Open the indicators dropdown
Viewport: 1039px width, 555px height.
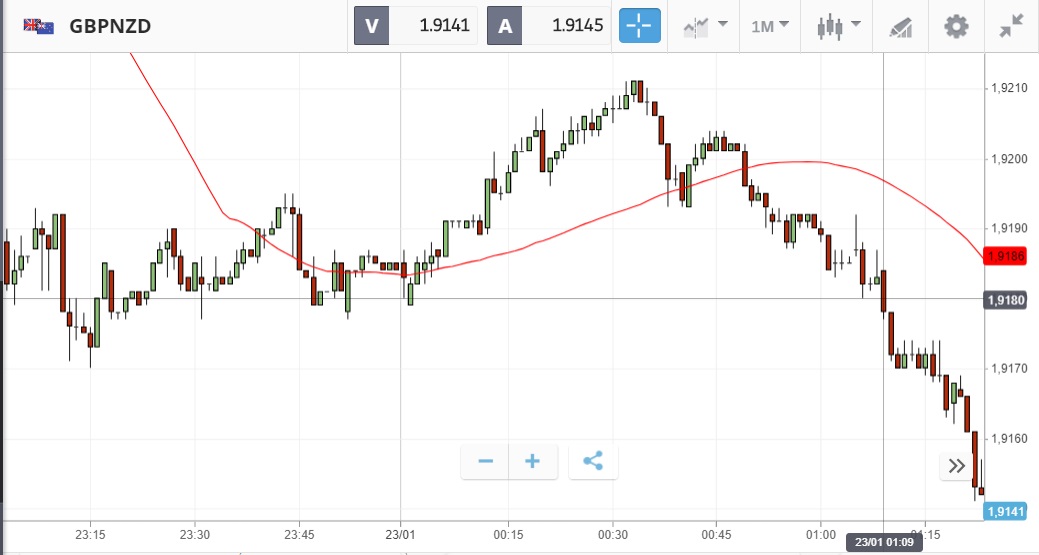(x=706, y=26)
